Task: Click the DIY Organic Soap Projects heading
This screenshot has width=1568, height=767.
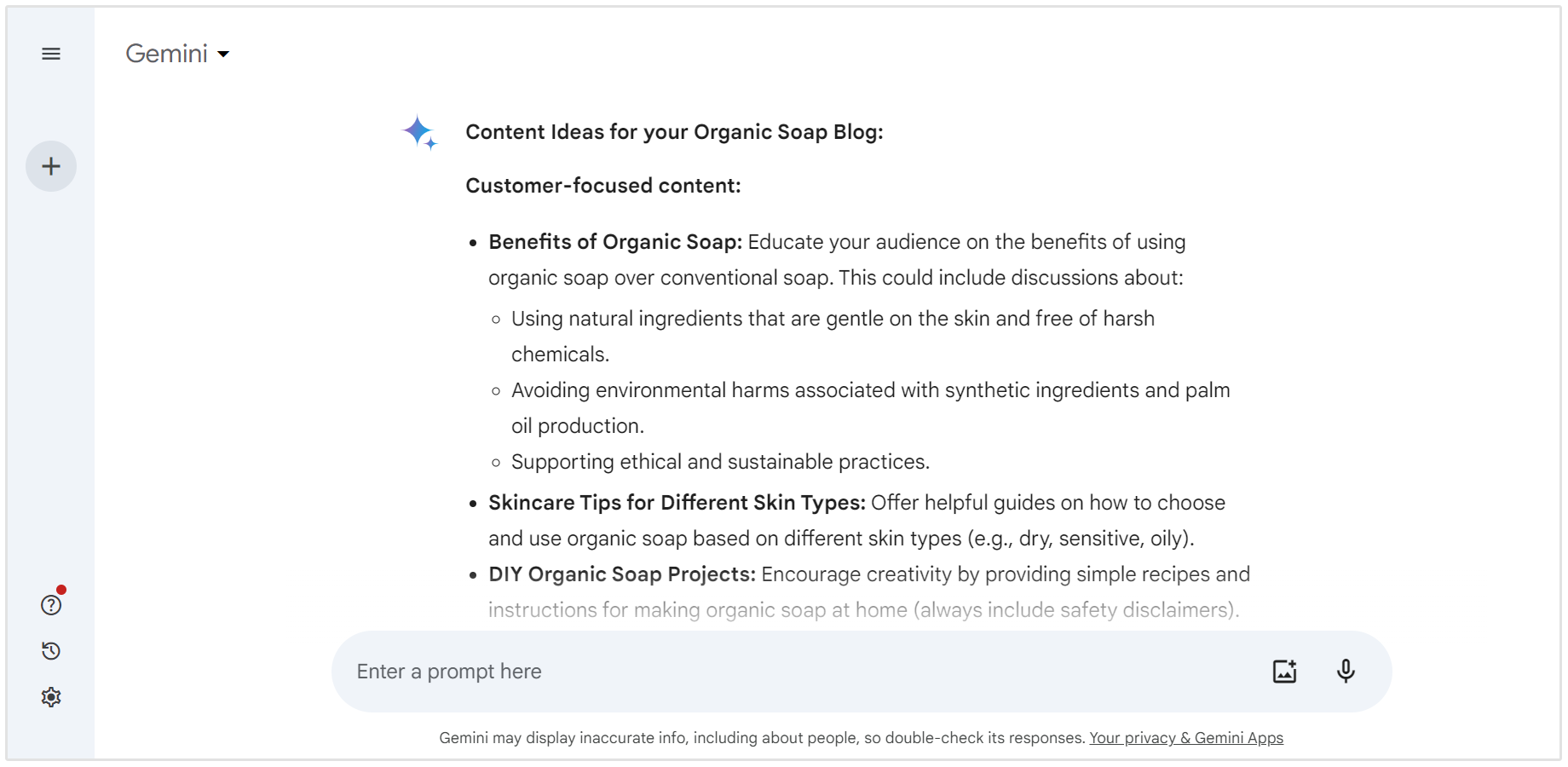Action: 620,574
